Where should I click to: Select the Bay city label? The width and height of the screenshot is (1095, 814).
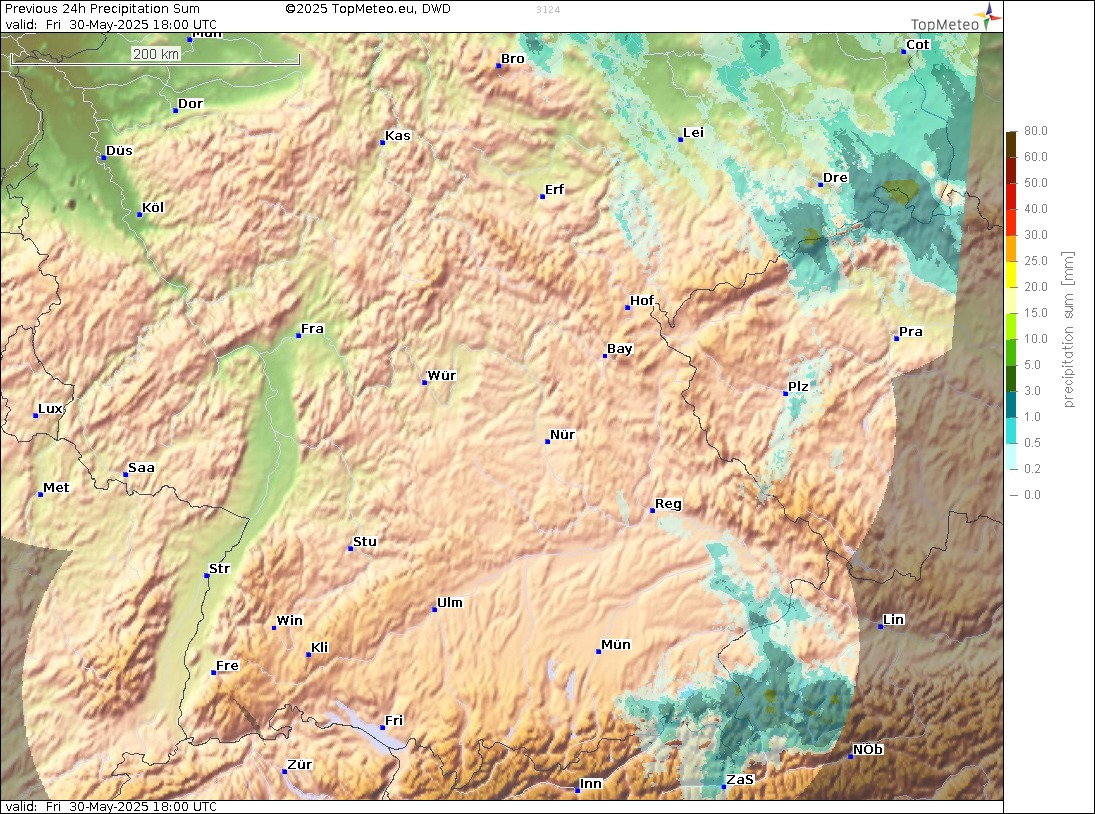tap(619, 348)
